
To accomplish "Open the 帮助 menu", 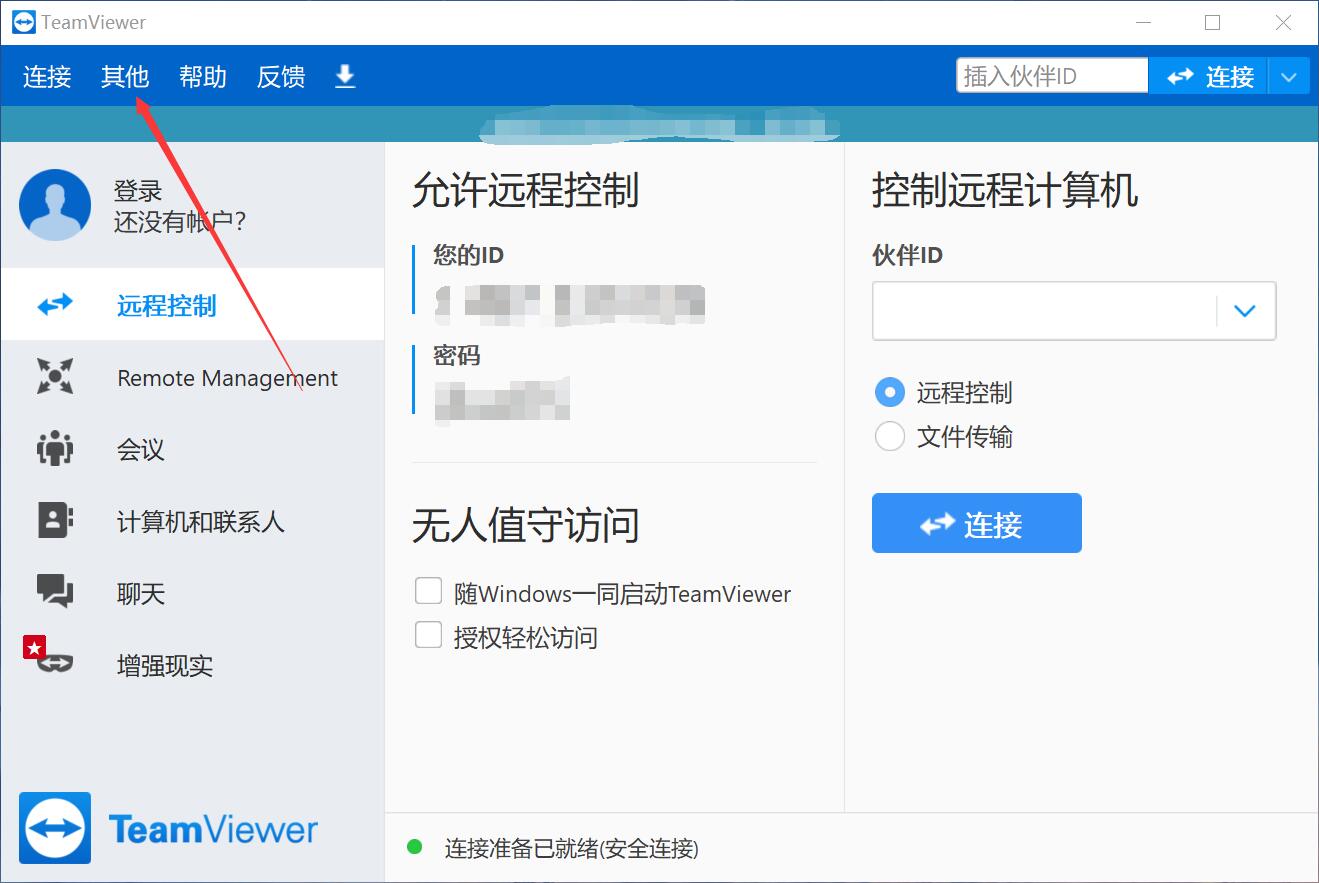I will point(203,77).
